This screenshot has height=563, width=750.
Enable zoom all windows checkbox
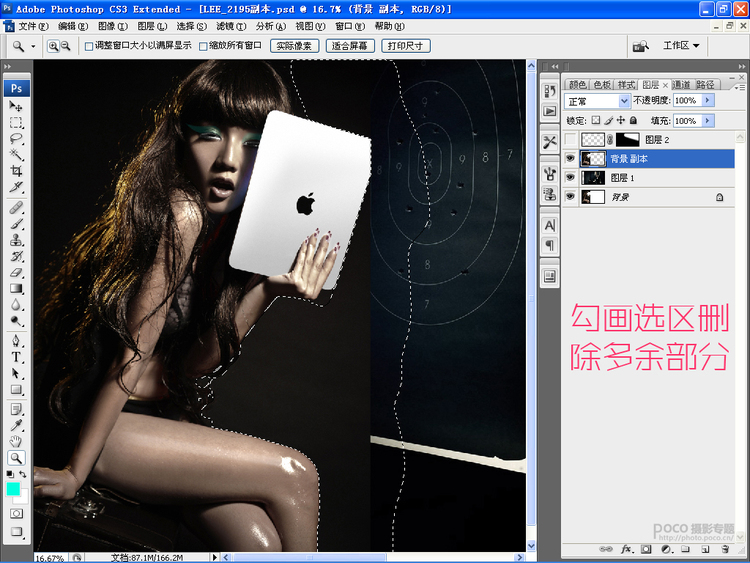[203, 46]
